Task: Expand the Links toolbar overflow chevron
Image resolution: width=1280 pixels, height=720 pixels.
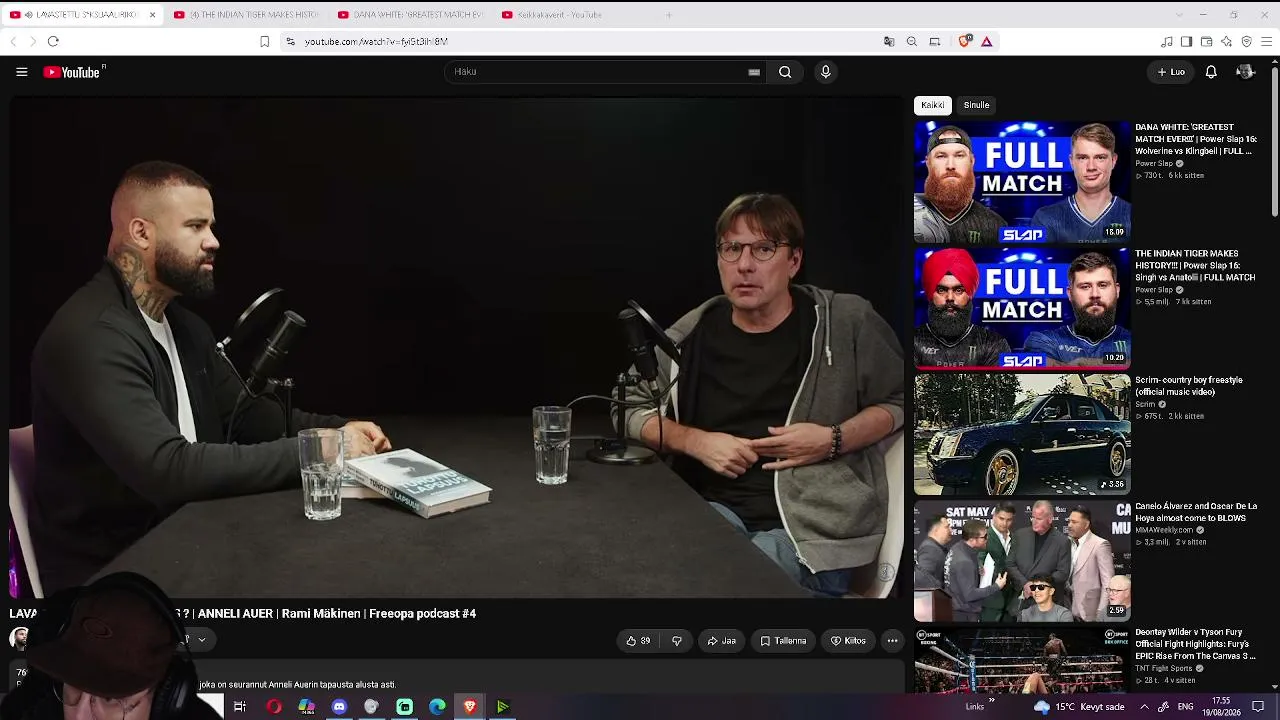Action: point(991,700)
